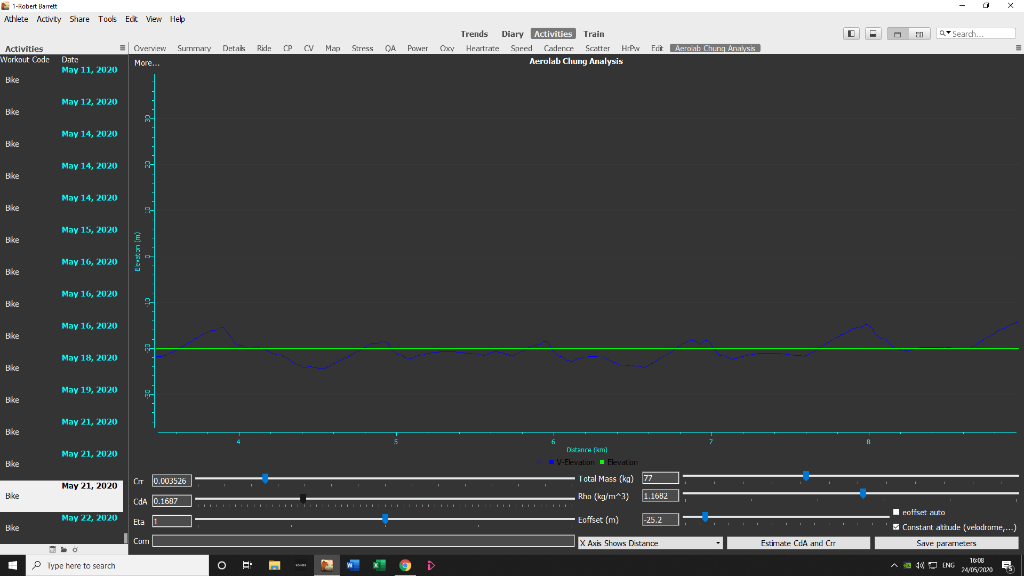Open the Activities panel hamburger menu icon
The image size is (1024, 576).
tap(121, 47)
